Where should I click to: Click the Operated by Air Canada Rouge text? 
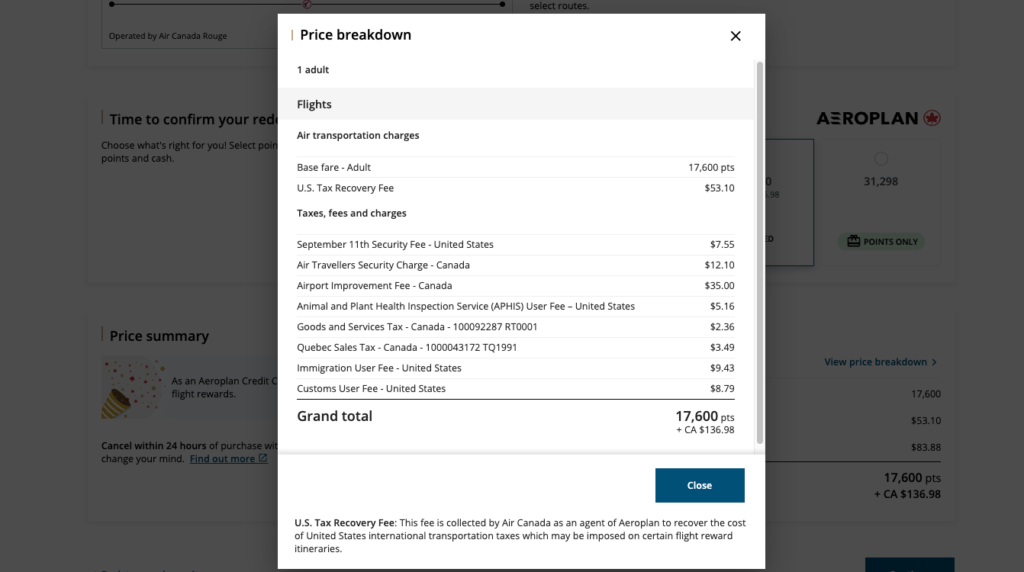pyautogui.click(x=168, y=37)
